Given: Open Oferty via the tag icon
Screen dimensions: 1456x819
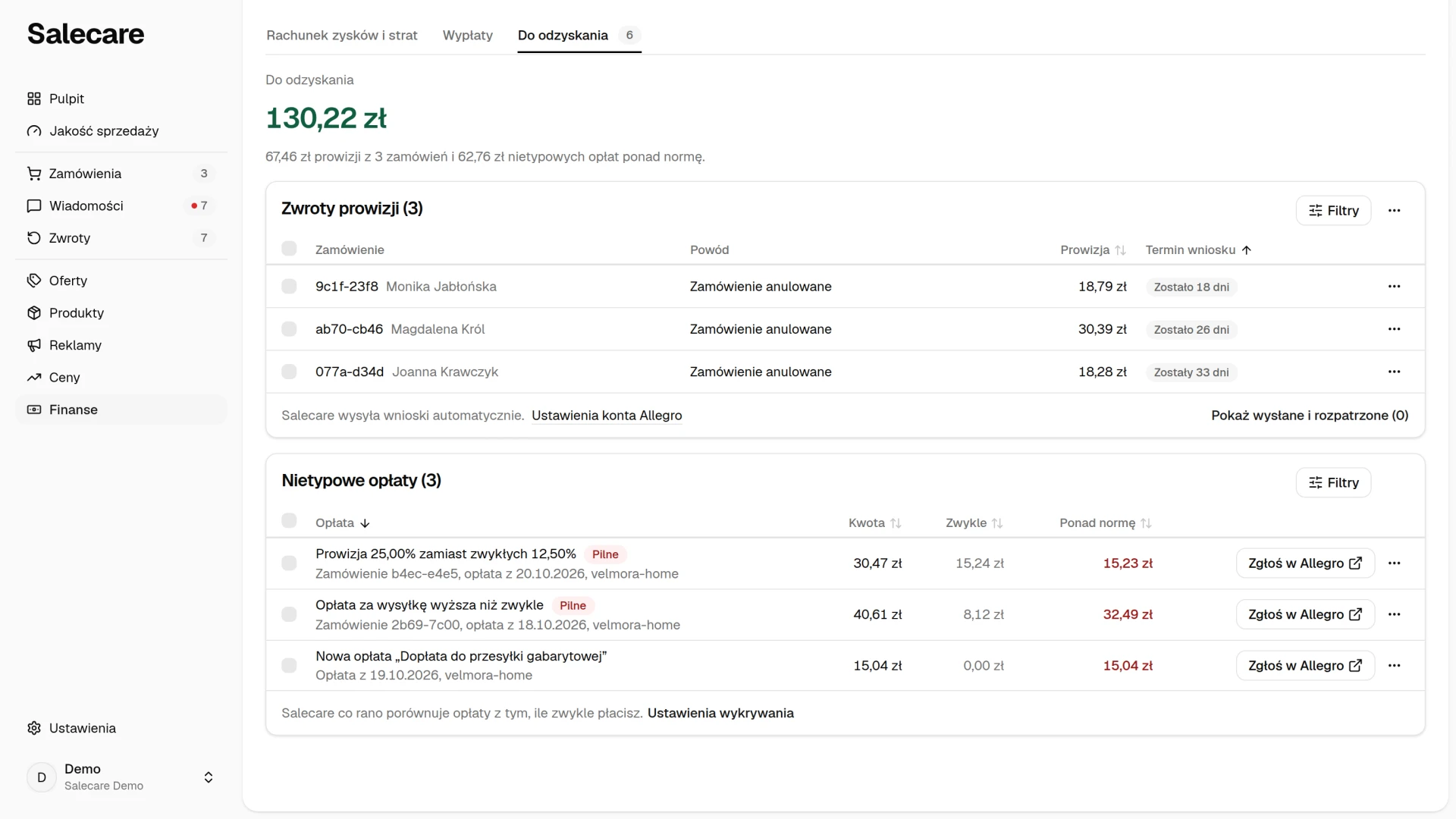Looking at the screenshot, I should (34, 281).
